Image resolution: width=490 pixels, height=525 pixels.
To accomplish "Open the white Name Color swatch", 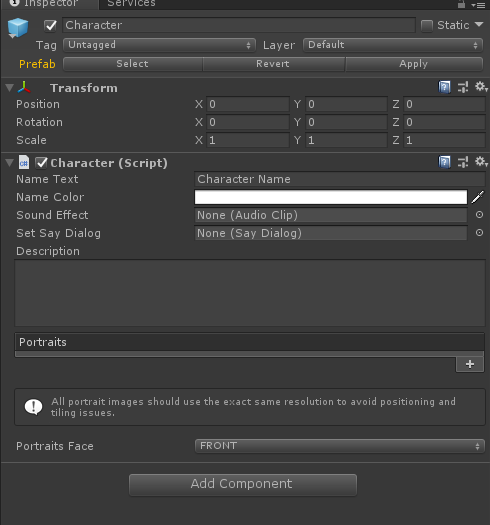I will click(x=331, y=197).
